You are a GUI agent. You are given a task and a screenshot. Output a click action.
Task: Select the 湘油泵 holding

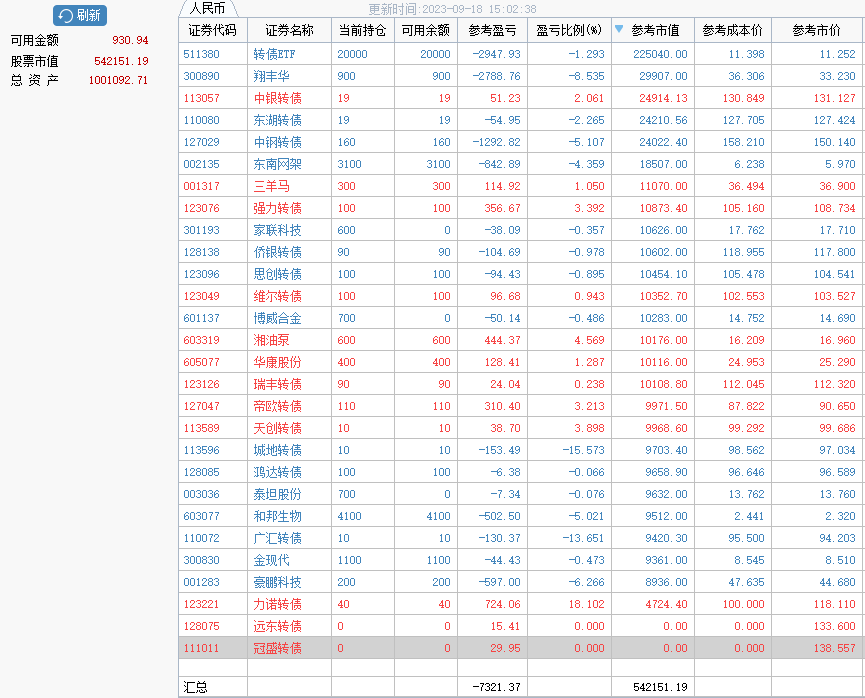click(x=271, y=340)
